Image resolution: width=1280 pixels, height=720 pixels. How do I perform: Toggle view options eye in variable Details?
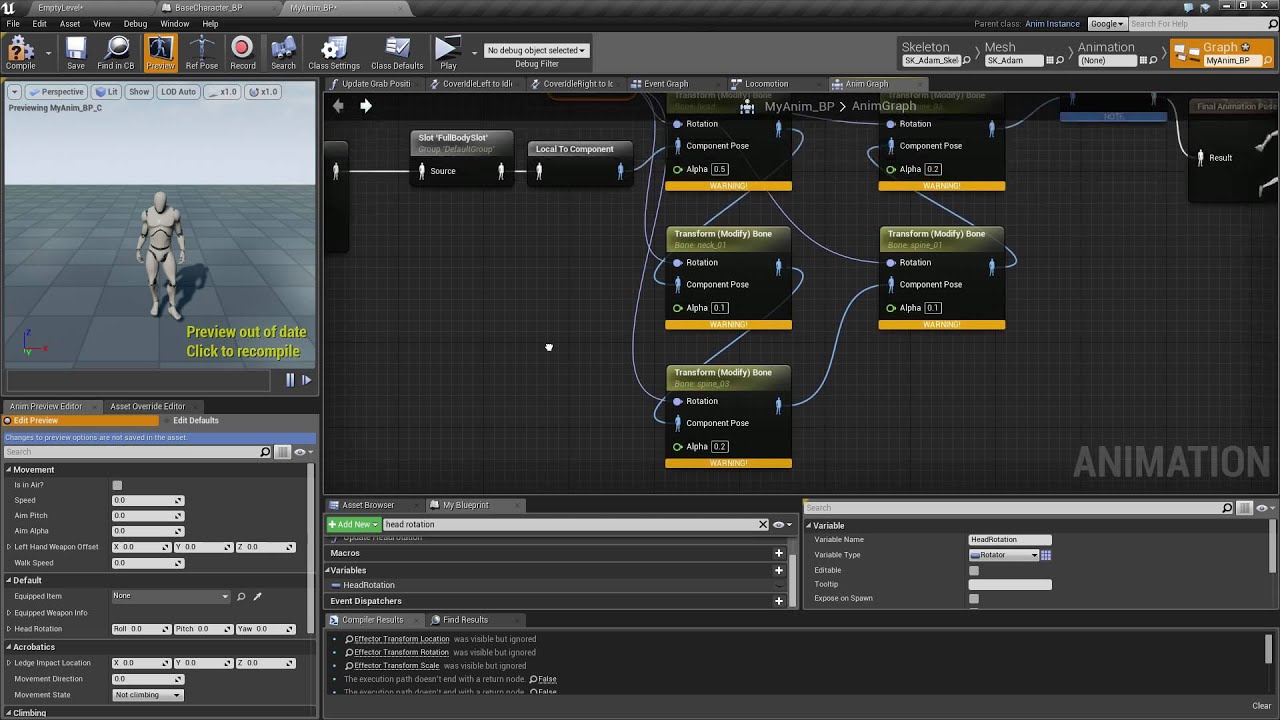coord(1263,508)
